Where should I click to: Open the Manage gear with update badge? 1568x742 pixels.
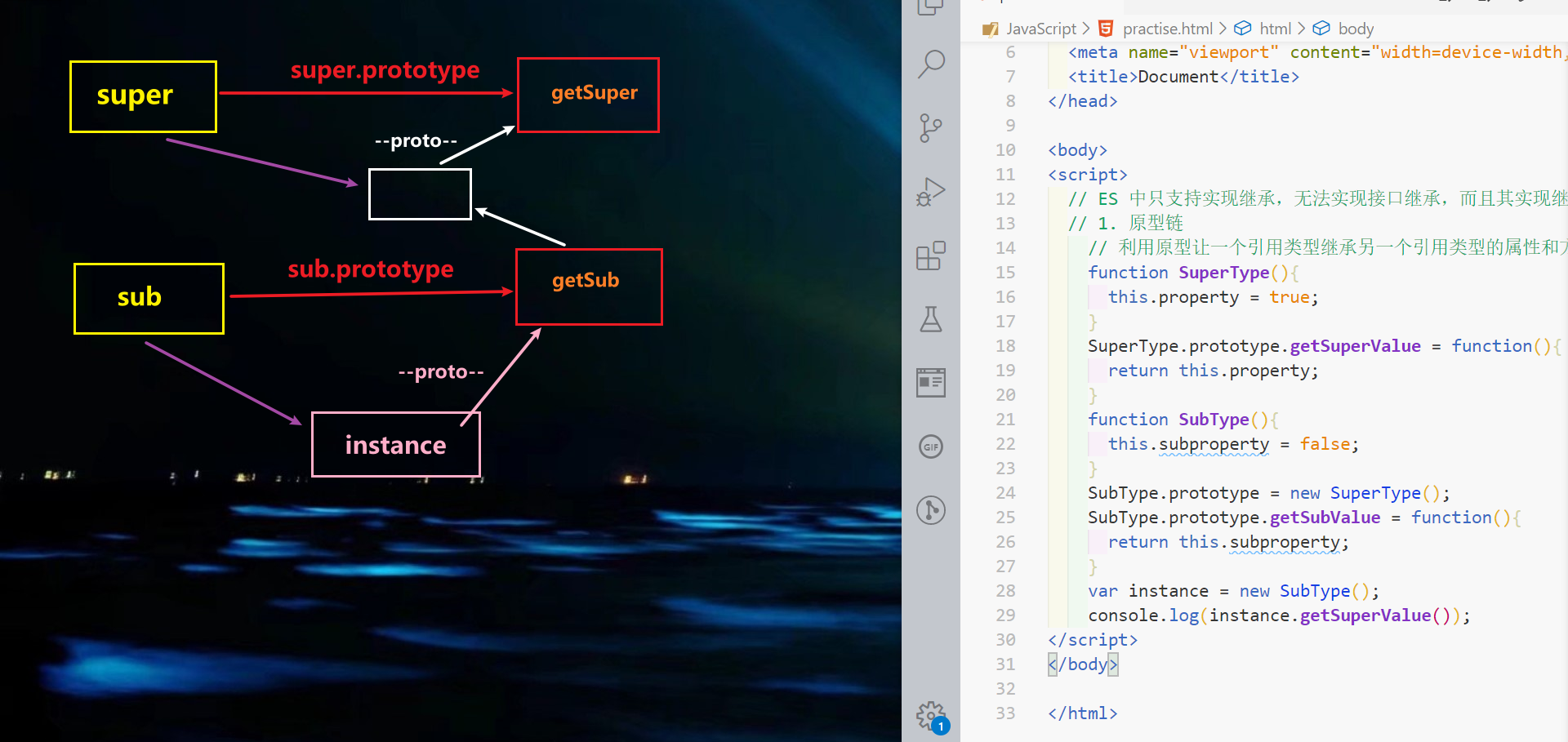tap(932, 718)
